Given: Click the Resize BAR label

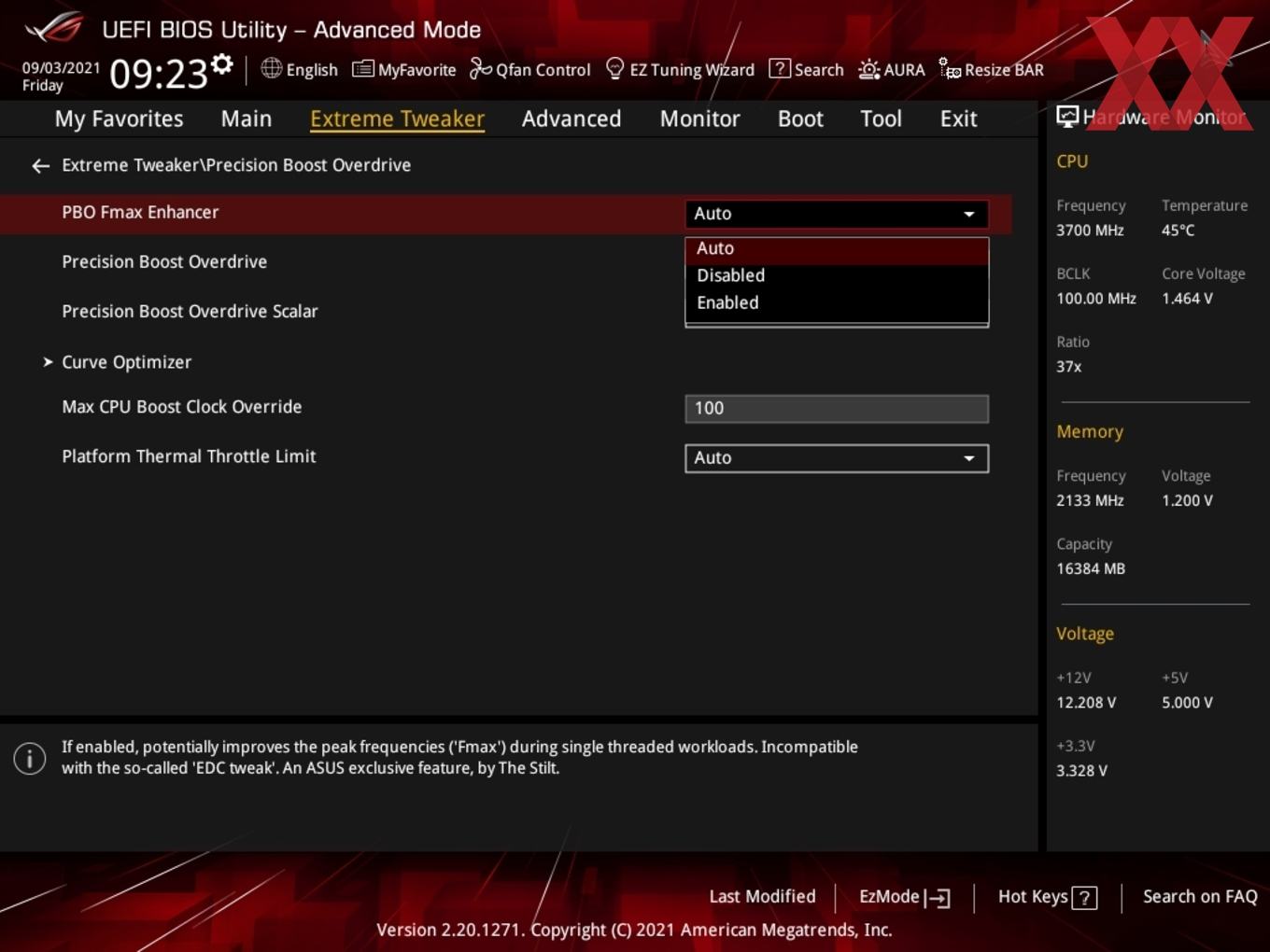Looking at the screenshot, I should [1004, 70].
